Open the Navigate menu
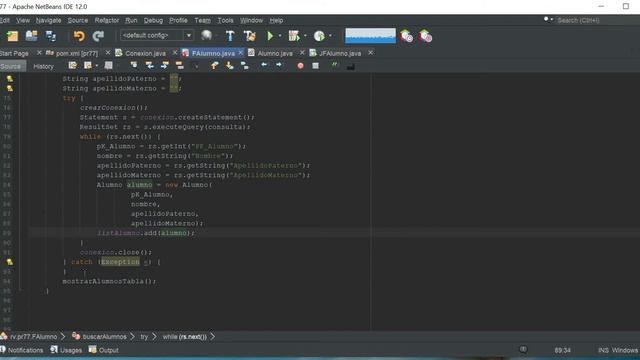640x360 pixels. [49, 20]
